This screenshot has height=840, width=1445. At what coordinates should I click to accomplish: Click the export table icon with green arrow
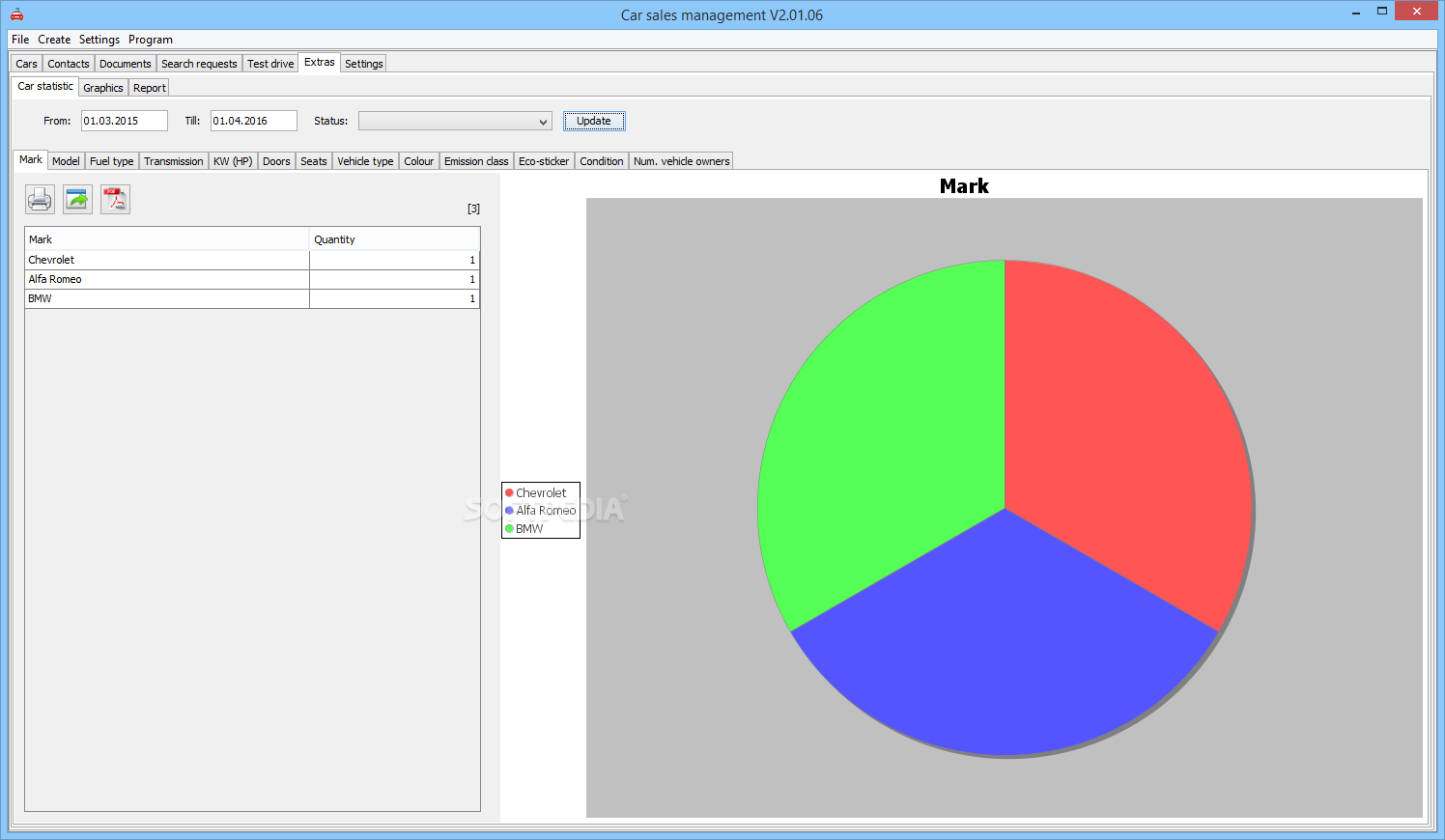(x=77, y=200)
